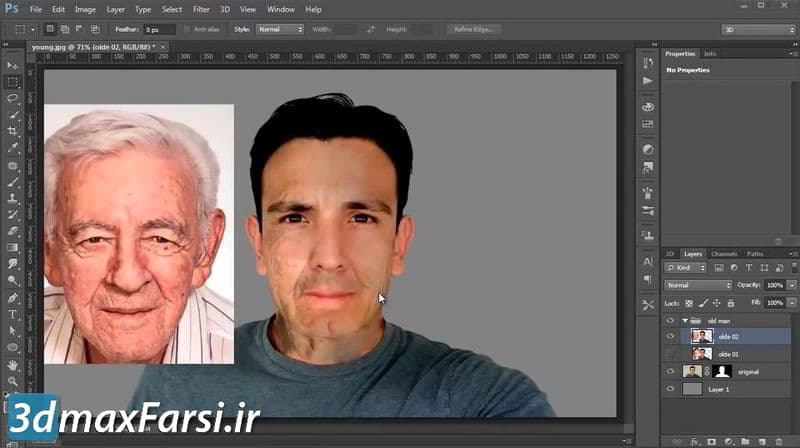
Task: Select the Crop tool
Action: point(13,131)
